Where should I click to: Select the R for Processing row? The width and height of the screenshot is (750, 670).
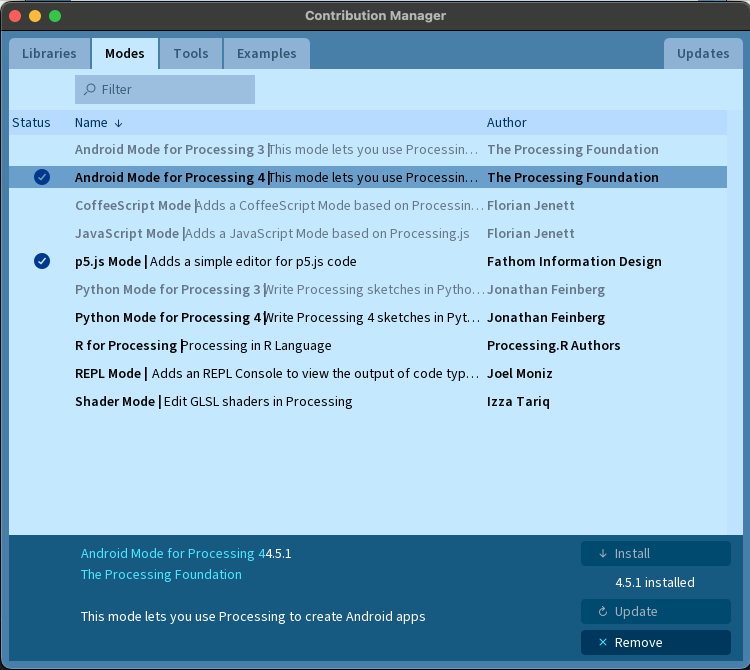[368, 345]
